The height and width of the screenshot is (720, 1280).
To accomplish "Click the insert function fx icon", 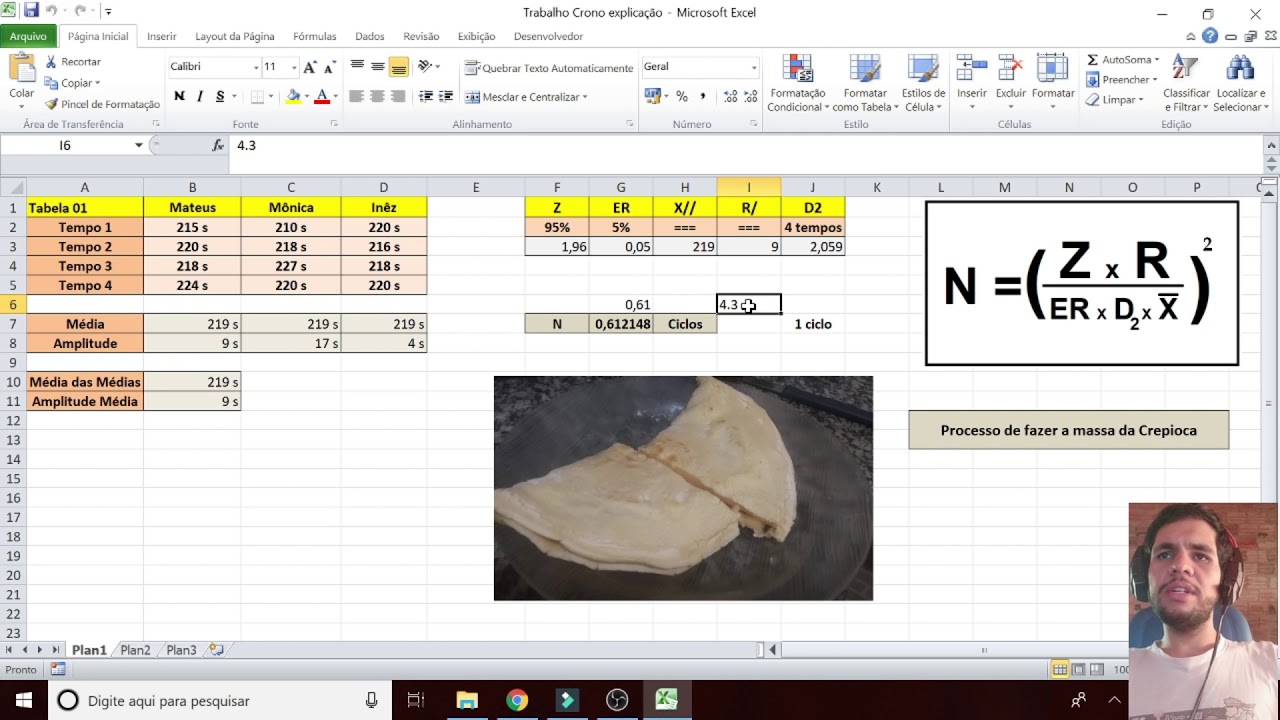I will click(x=218, y=145).
